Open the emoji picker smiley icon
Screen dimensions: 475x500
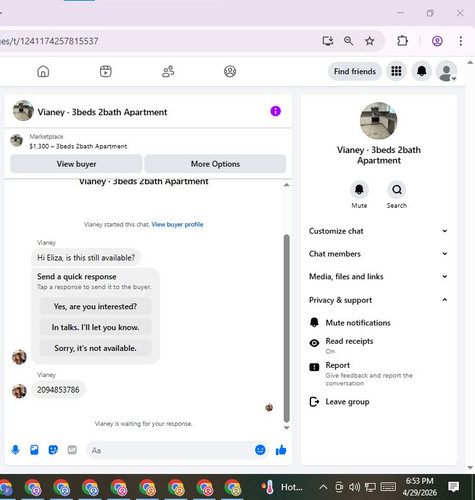260,450
